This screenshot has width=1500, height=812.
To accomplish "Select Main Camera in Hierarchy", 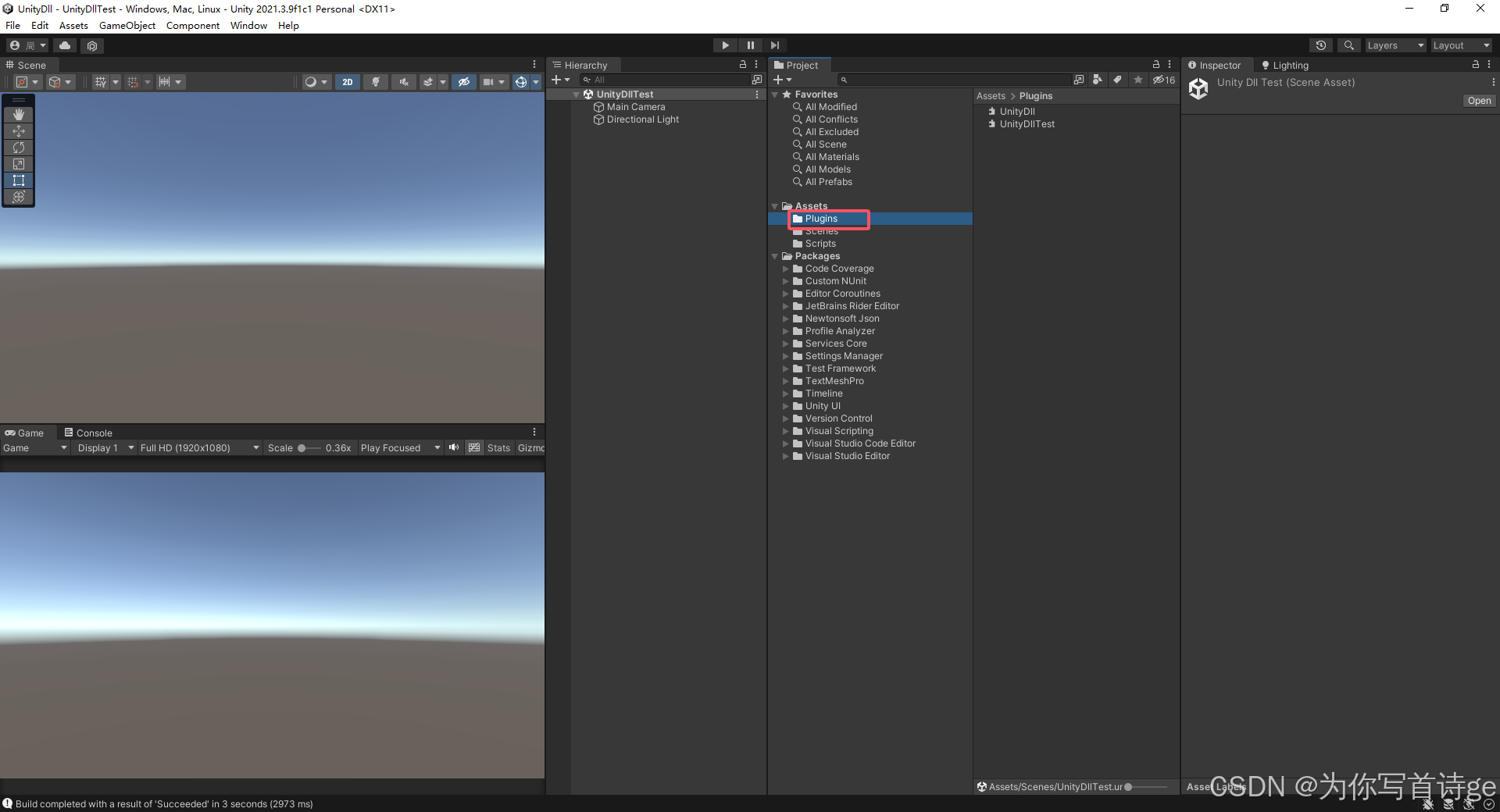I will click(636, 107).
